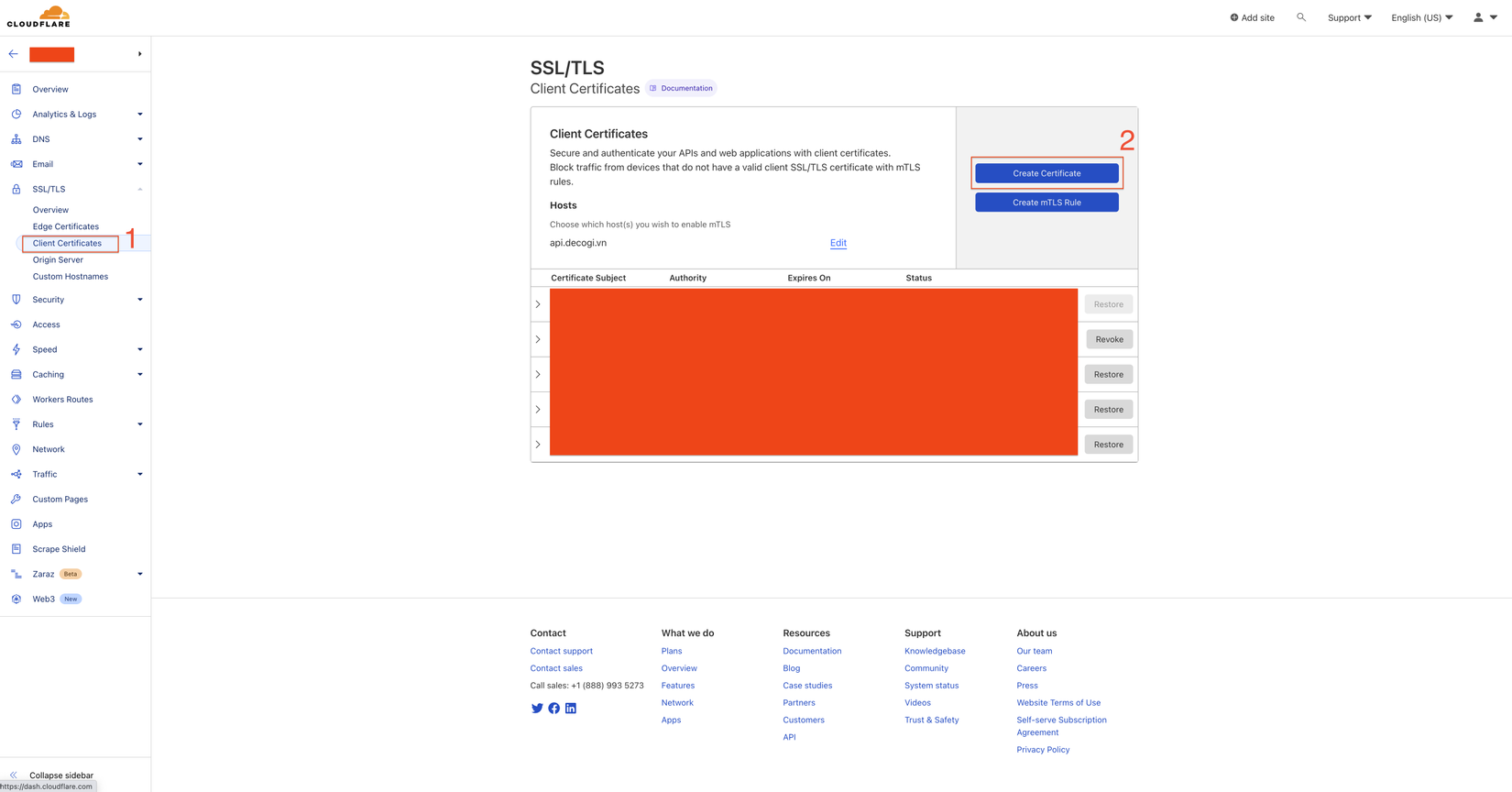Click the Create Certificate button
The height and width of the screenshot is (792, 1512).
pyautogui.click(x=1046, y=173)
